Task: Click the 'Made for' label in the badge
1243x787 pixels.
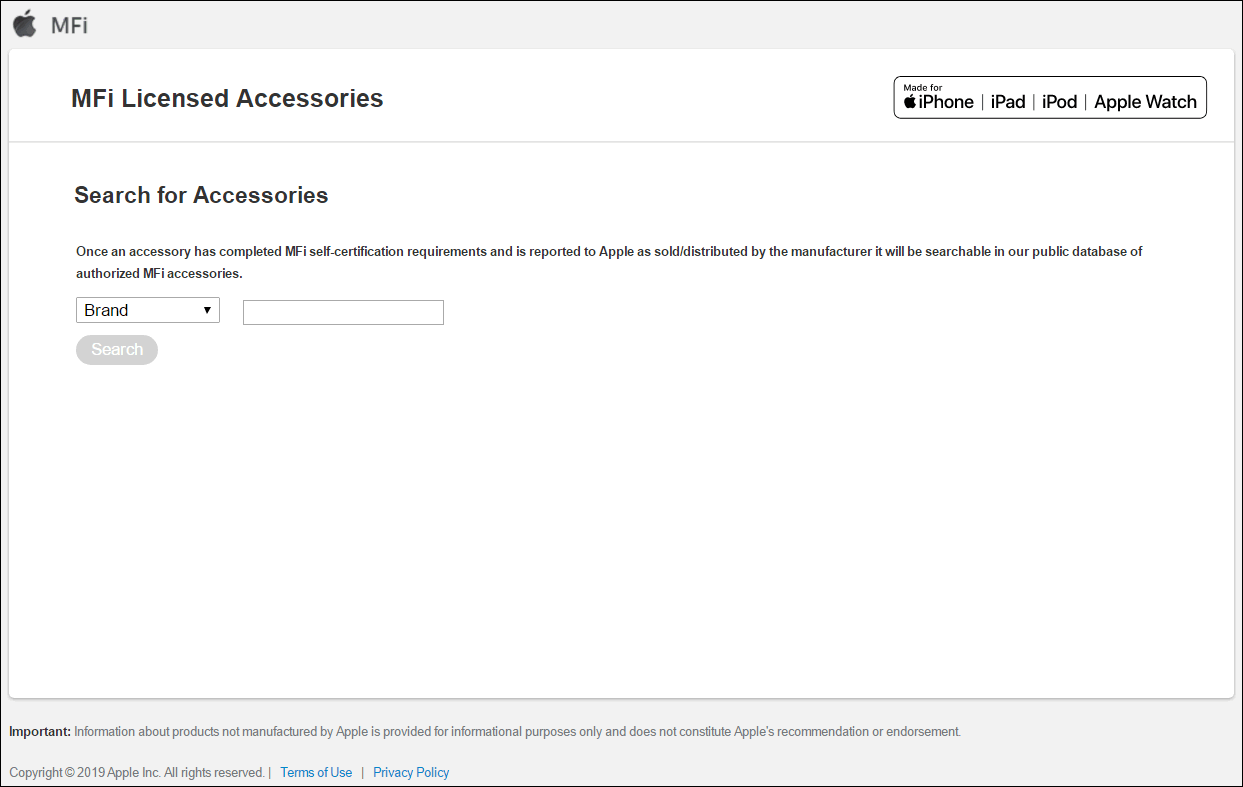Action: point(923,88)
